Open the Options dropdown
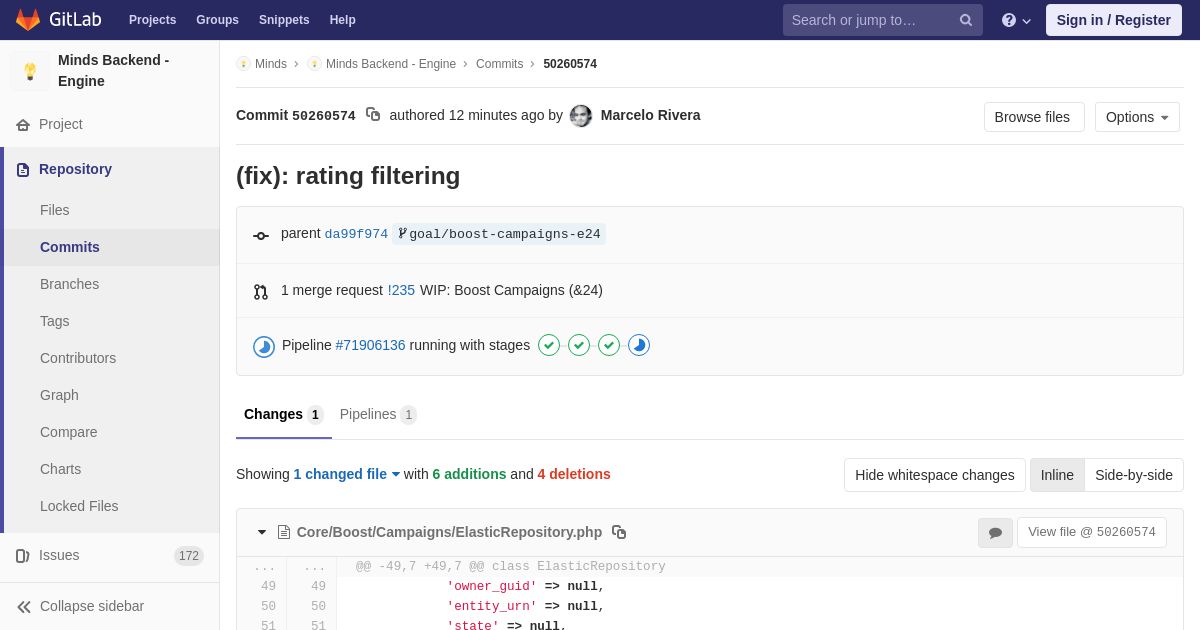 click(1137, 117)
